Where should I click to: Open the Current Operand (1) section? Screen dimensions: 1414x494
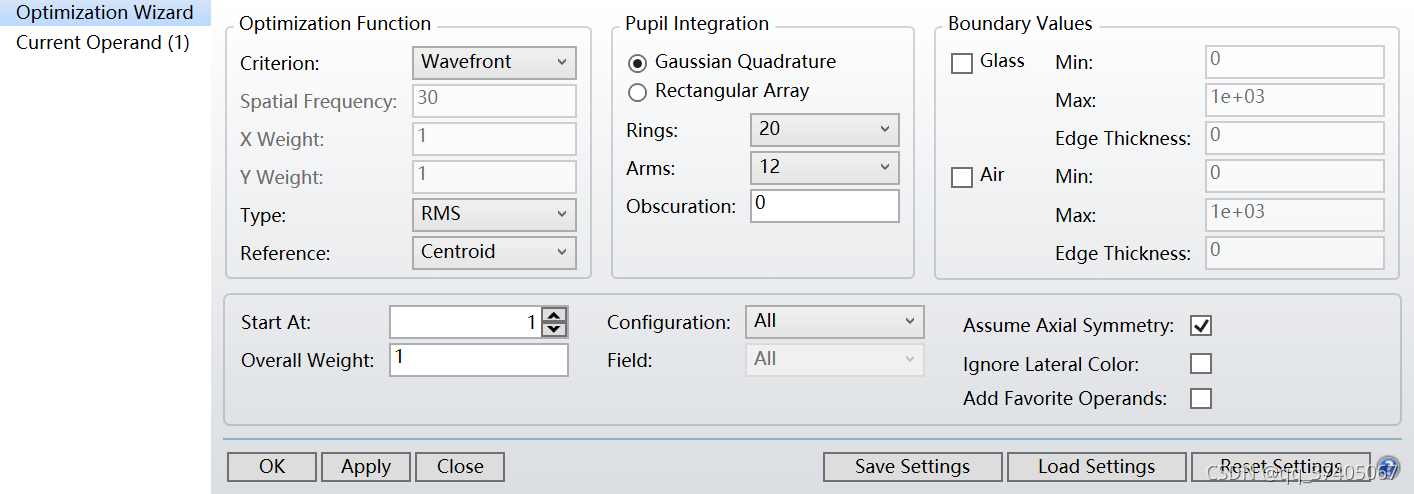[x=103, y=43]
